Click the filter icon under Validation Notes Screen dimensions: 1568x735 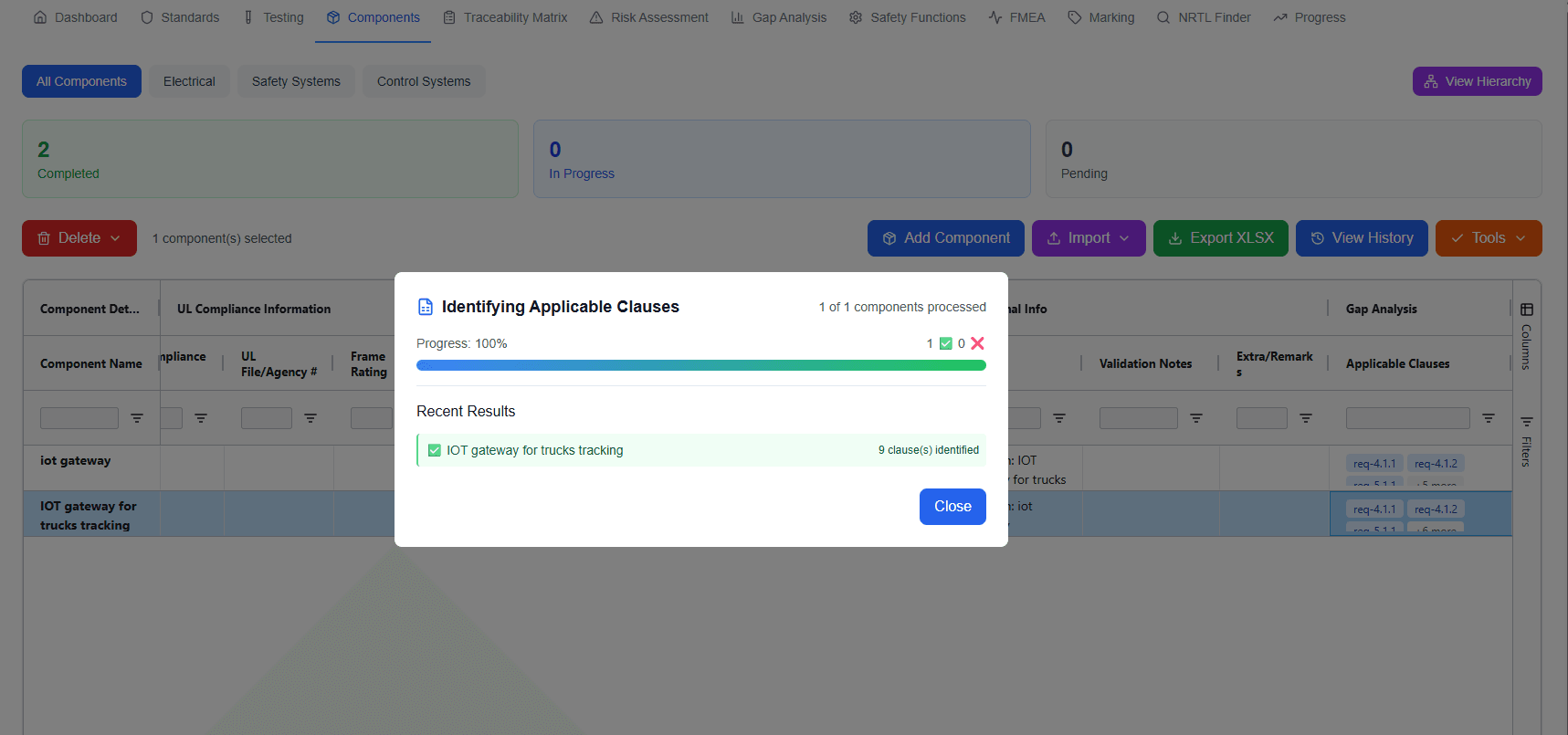[1195, 418]
